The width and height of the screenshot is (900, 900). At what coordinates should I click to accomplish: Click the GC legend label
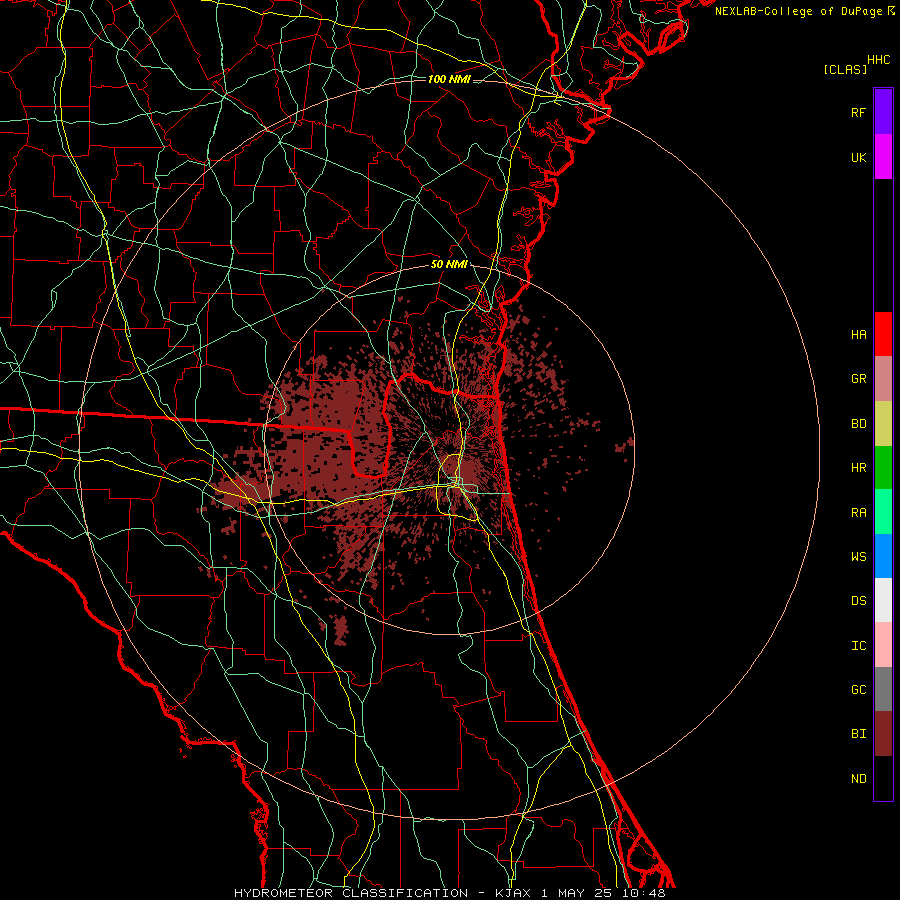[x=859, y=690]
